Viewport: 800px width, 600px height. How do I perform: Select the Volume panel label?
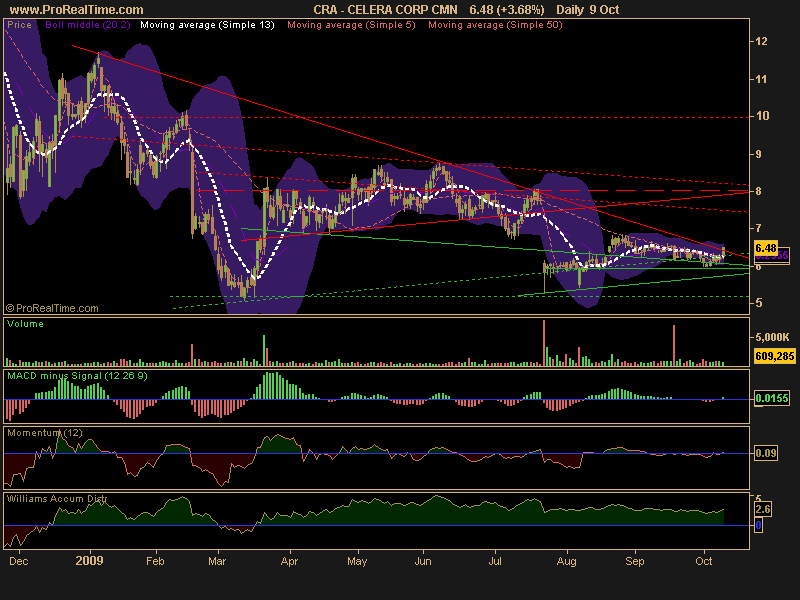[x=26, y=324]
